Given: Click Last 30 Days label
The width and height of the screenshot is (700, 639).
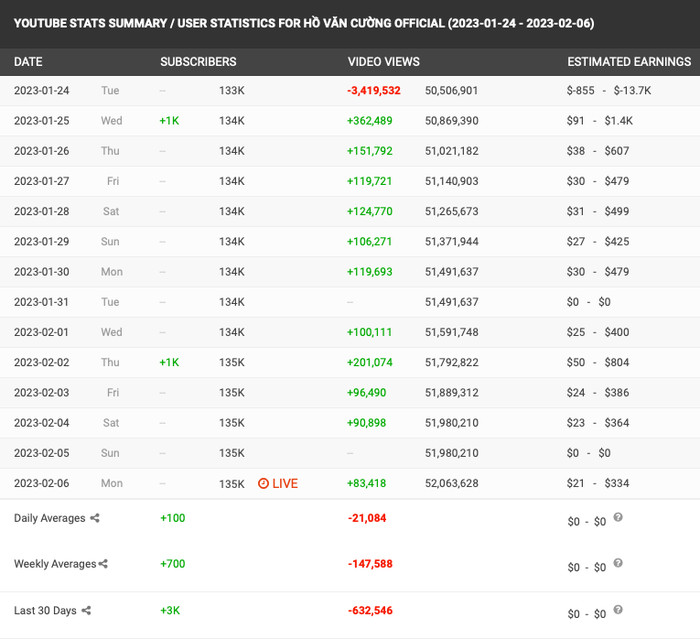Looking at the screenshot, I should 45,610.
